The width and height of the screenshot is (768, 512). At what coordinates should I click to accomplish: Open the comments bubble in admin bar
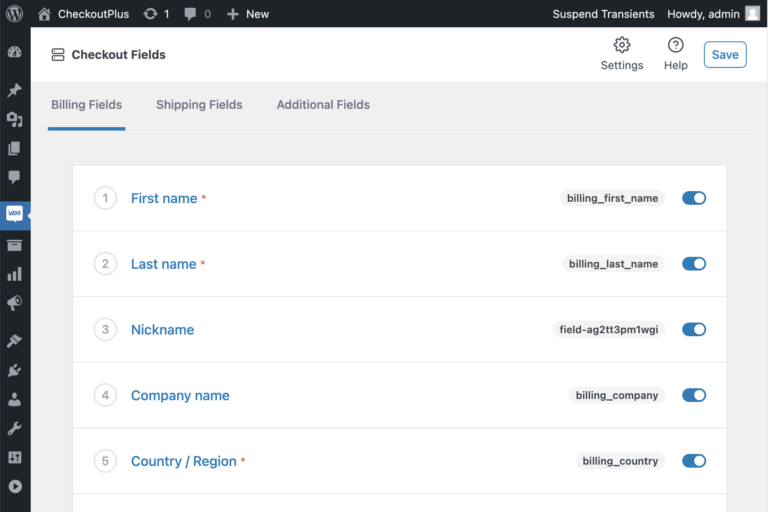pyautogui.click(x=197, y=14)
